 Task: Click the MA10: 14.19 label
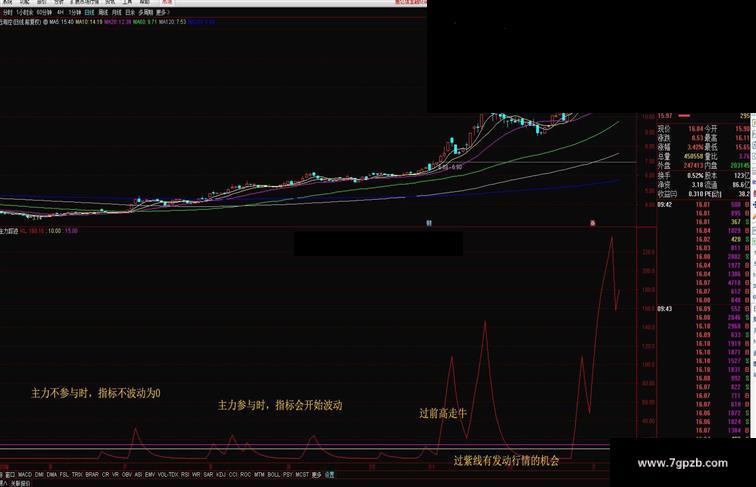coord(89,22)
